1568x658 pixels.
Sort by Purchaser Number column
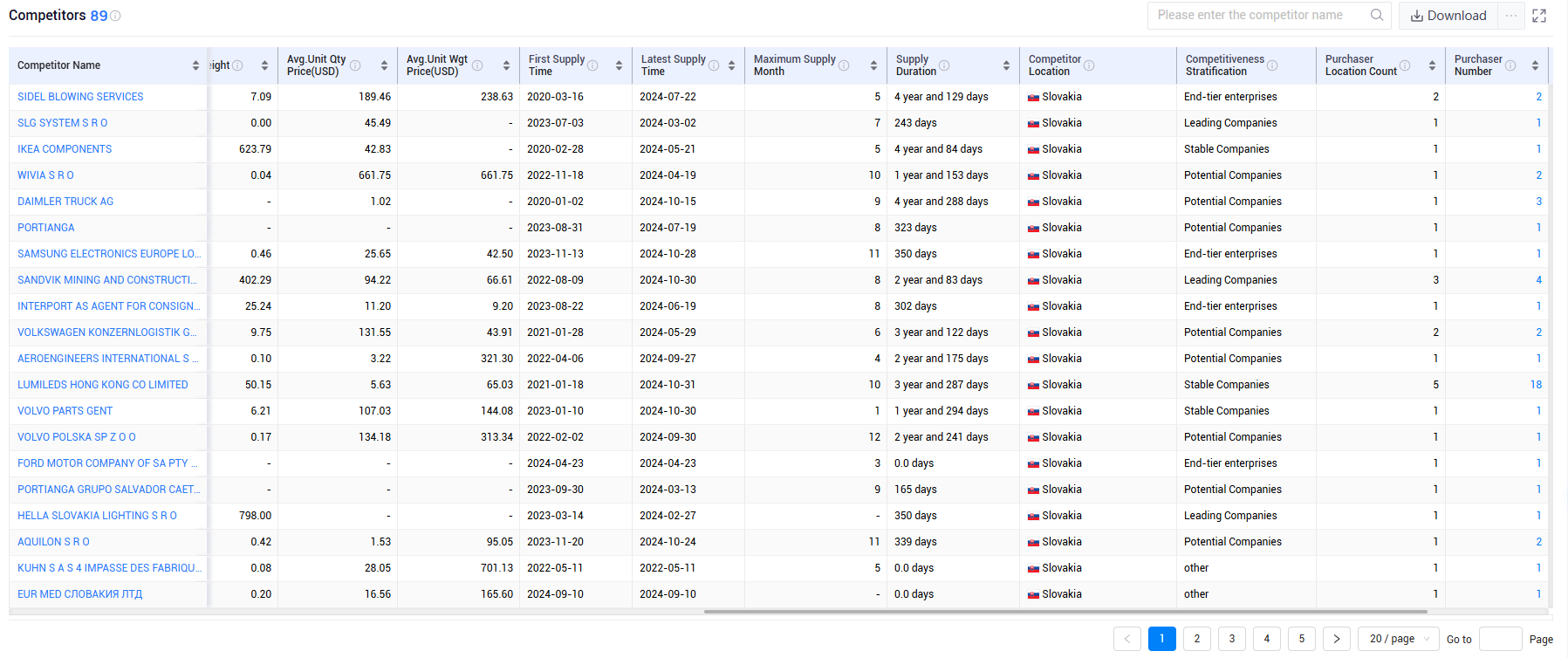(x=1535, y=65)
